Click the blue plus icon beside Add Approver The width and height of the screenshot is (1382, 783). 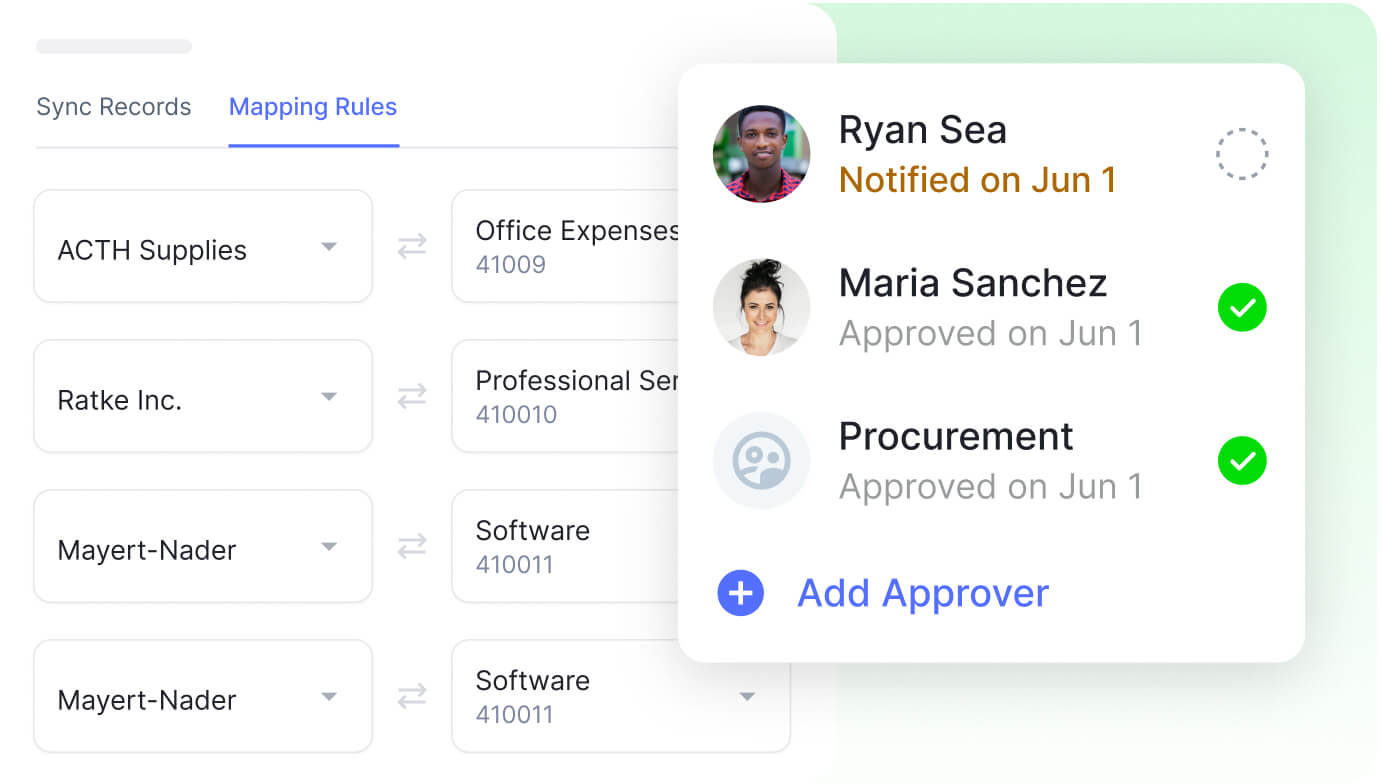click(x=740, y=593)
